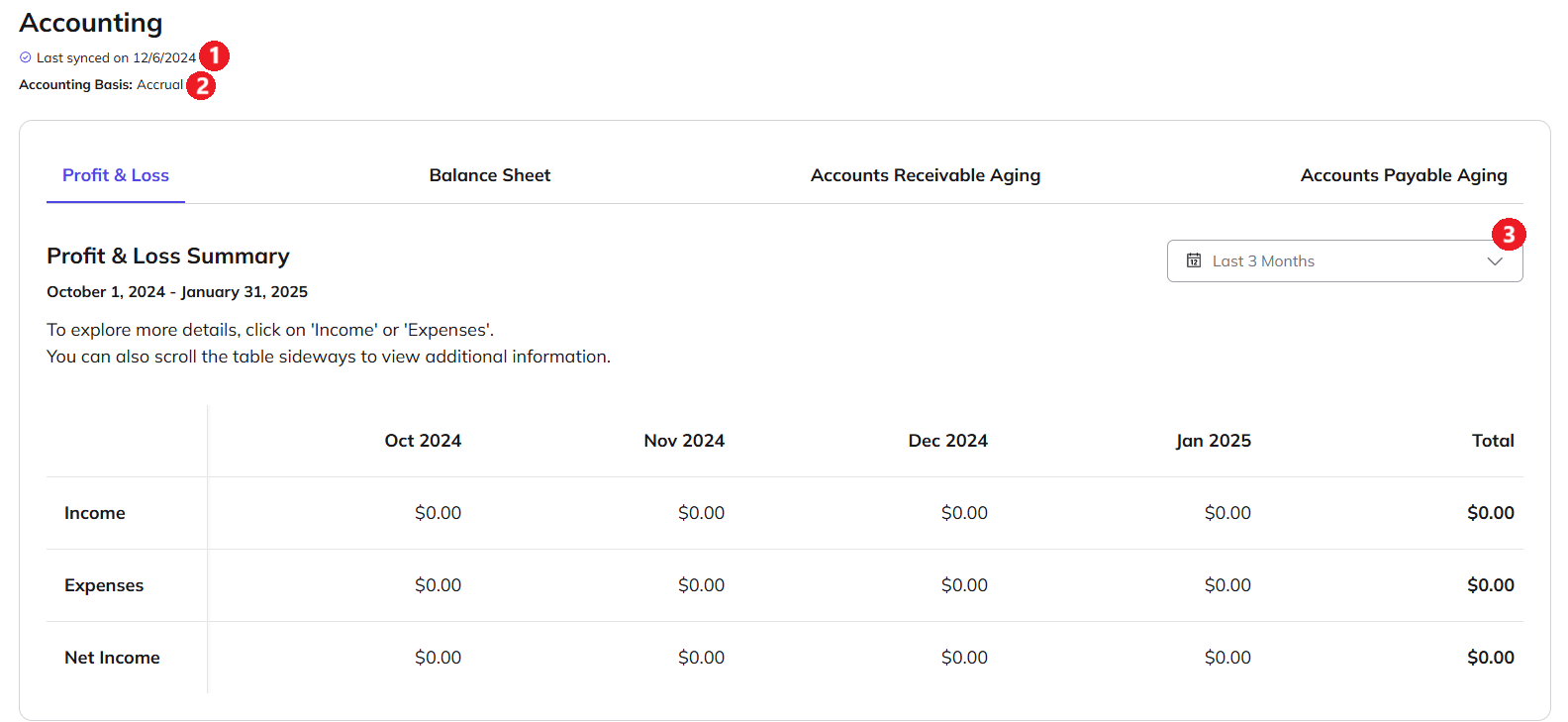Click the Income value for Dec 2024
This screenshot has width=1568, height=722.
click(x=964, y=513)
